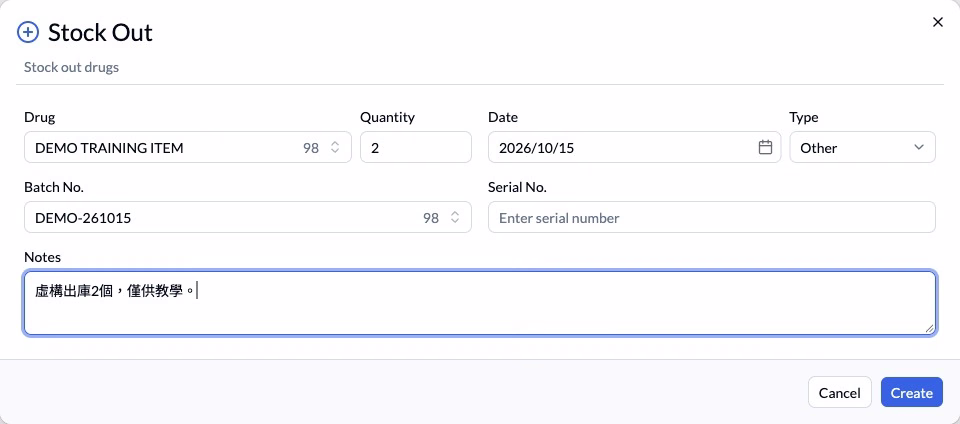Open the DEMO-261015 batch selector
This screenshot has height=424, width=960.
coord(248,217)
